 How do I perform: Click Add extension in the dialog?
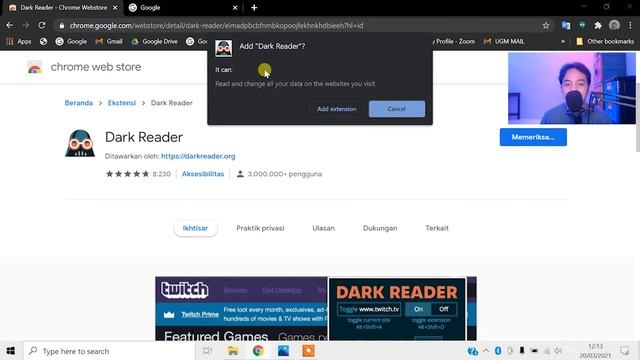click(x=337, y=109)
